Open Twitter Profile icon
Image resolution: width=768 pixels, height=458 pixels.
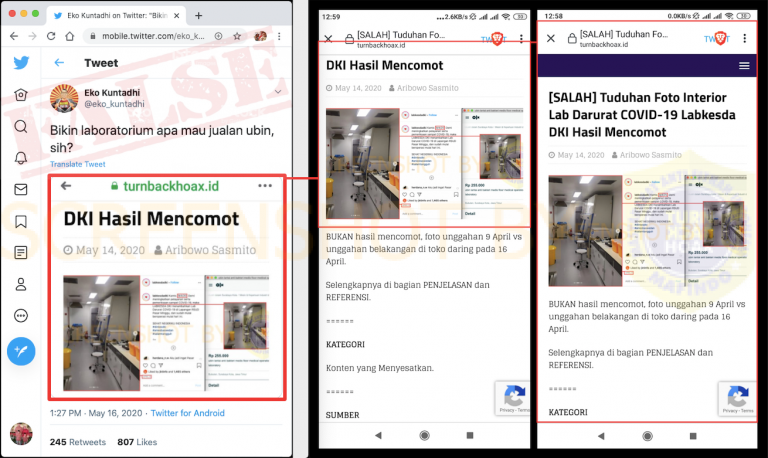click(21, 284)
